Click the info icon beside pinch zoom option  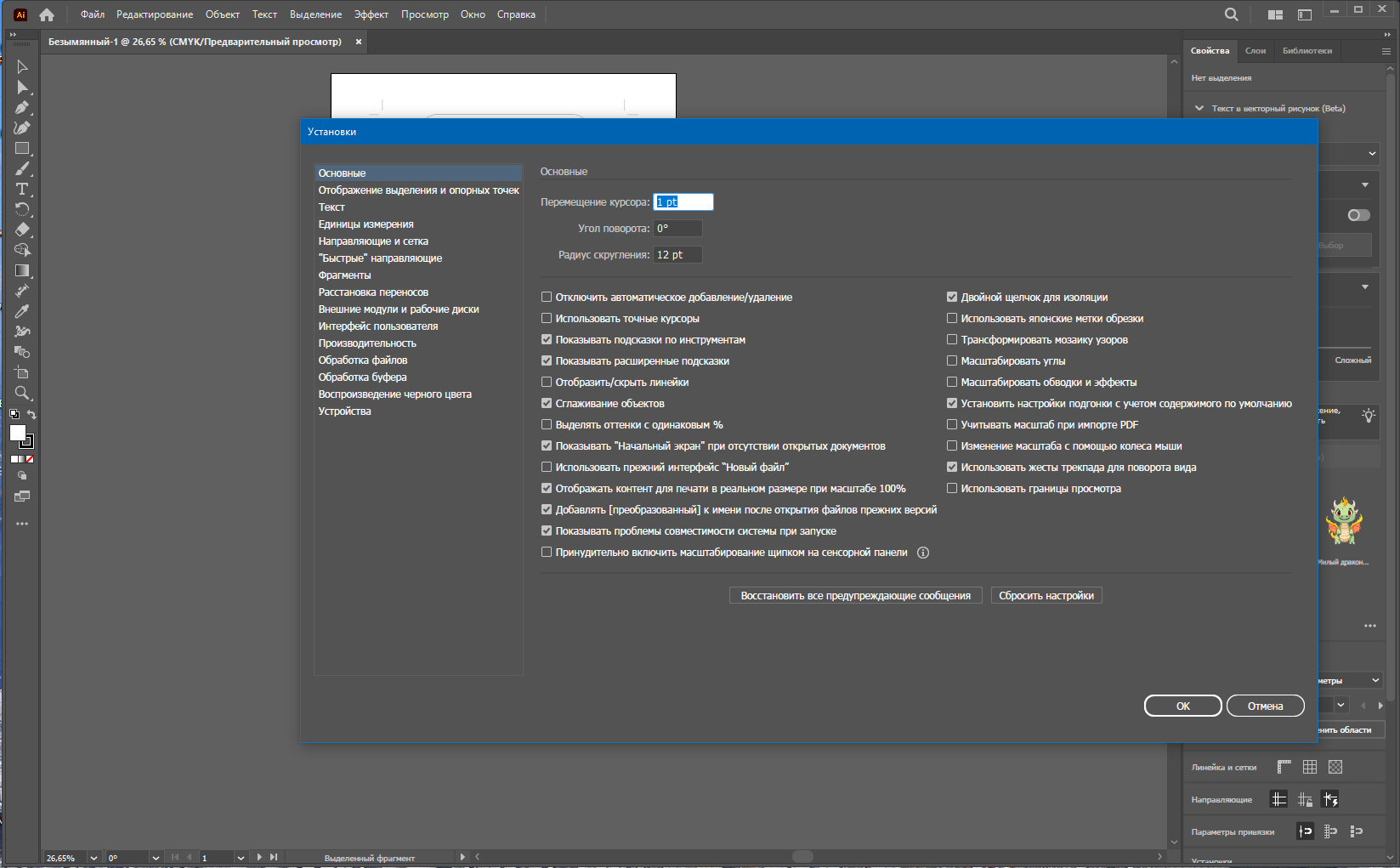coord(923,553)
